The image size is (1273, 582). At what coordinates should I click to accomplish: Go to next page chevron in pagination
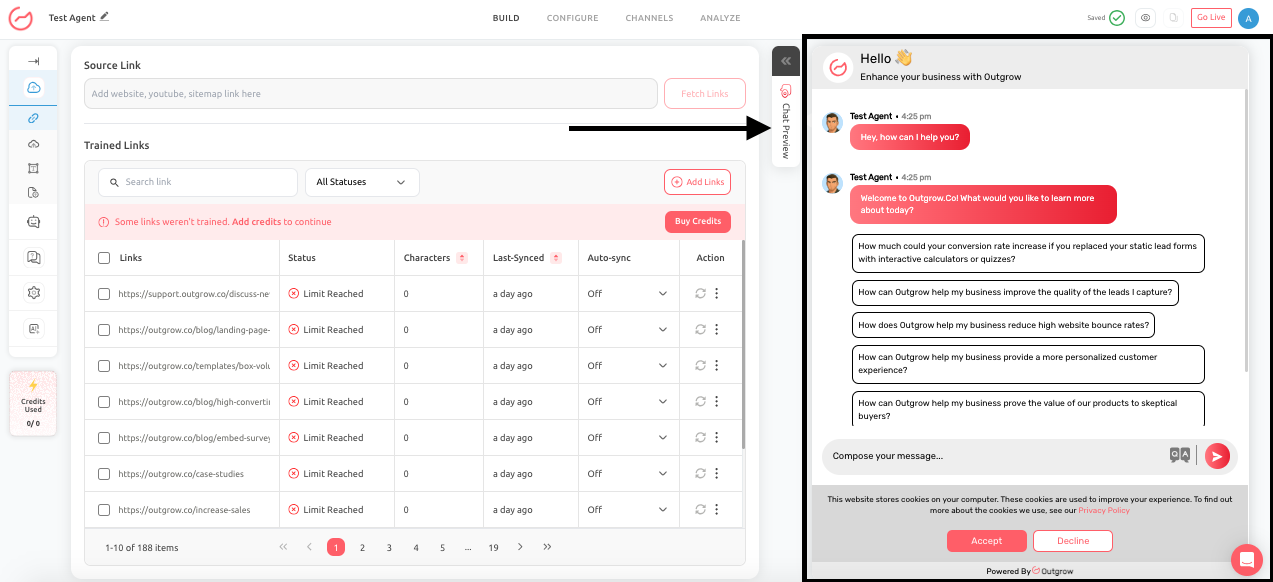(x=520, y=547)
